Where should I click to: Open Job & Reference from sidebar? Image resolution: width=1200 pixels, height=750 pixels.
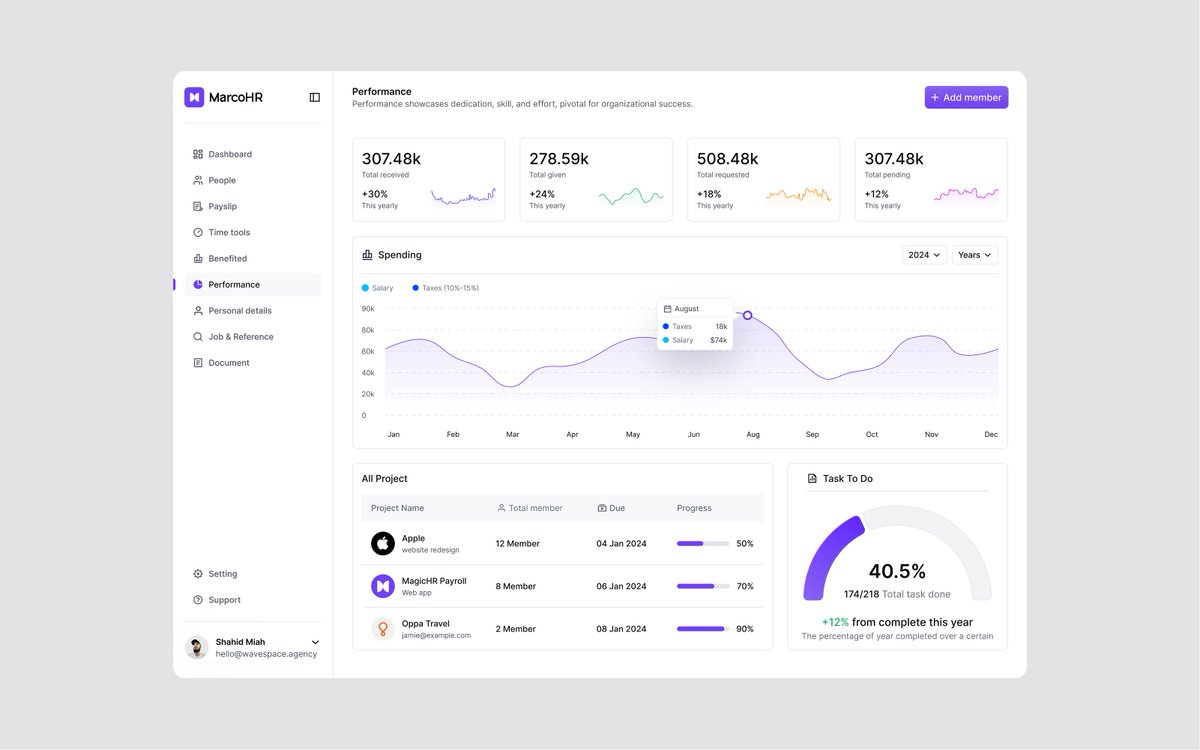pyautogui.click(x=253, y=337)
